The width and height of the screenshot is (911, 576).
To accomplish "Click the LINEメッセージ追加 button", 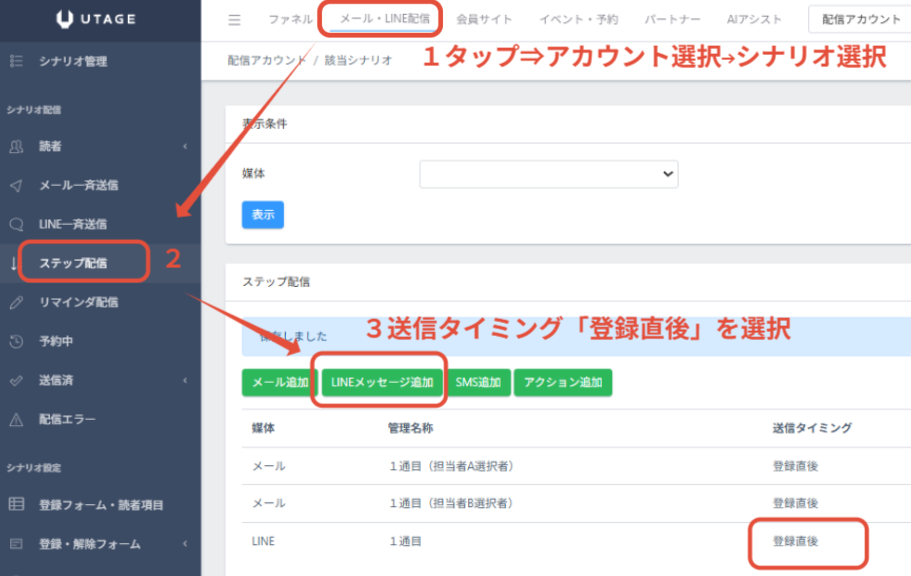I will click(382, 382).
